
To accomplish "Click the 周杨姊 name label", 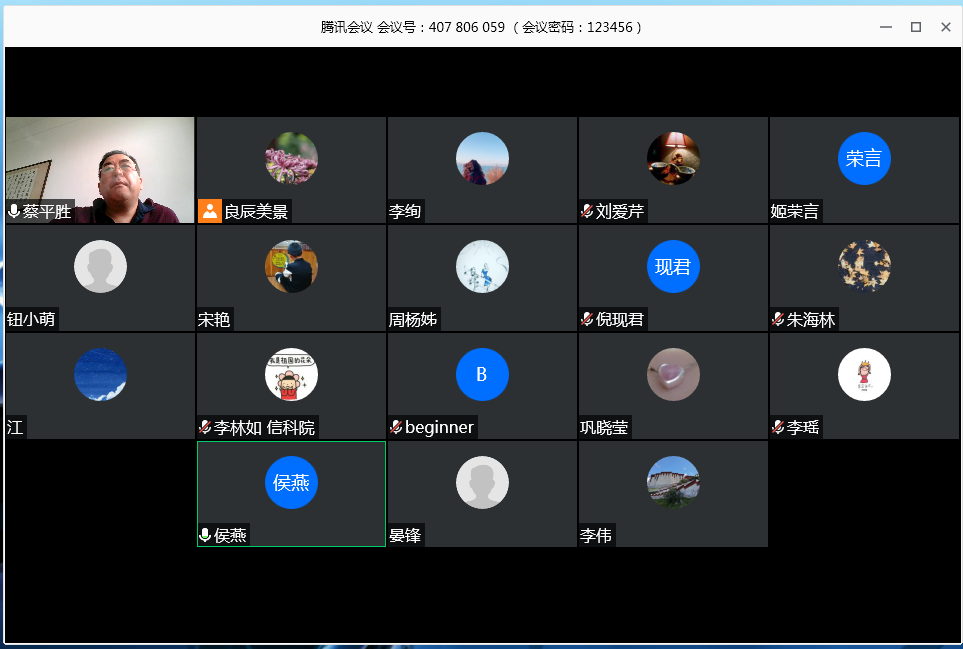I will tap(413, 320).
